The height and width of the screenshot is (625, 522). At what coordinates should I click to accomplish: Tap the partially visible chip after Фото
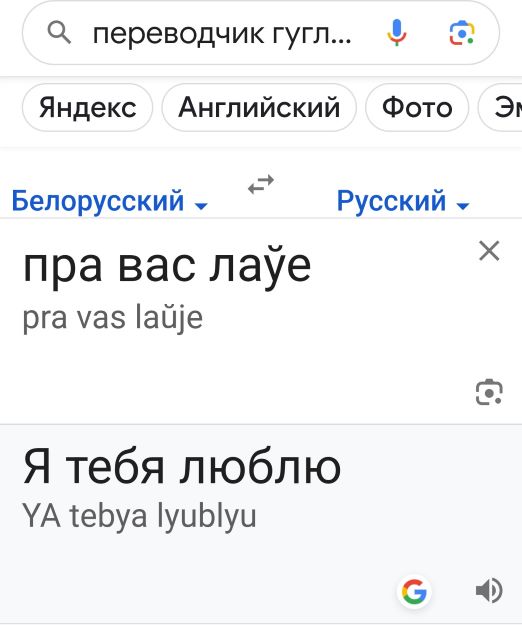(x=500, y=108)
